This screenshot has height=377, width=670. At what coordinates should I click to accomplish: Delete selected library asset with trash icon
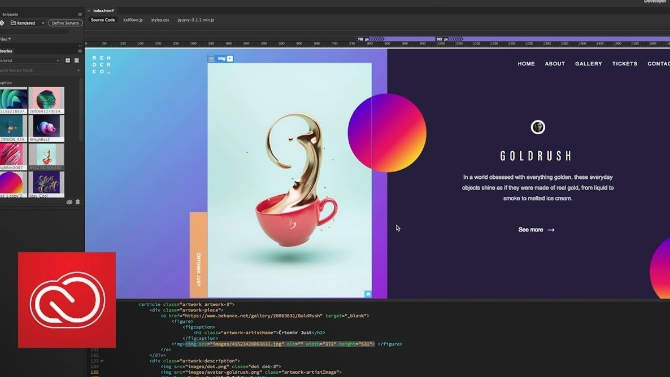(x=77, y=201)
